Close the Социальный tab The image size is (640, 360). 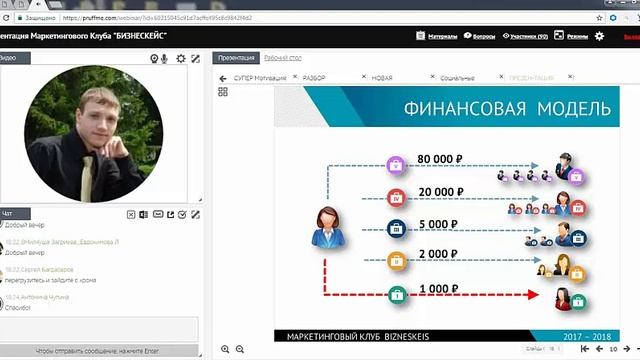coord(501,77)
